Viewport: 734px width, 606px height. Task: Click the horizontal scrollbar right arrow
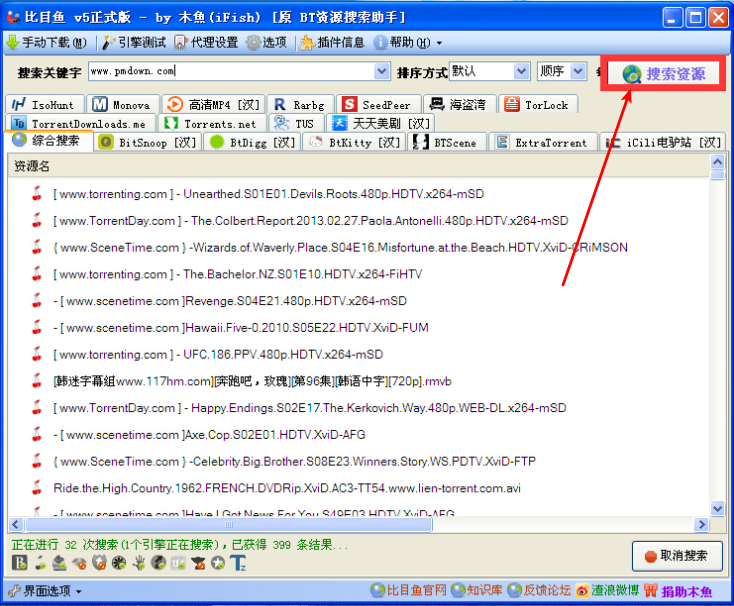click(701, 524)
